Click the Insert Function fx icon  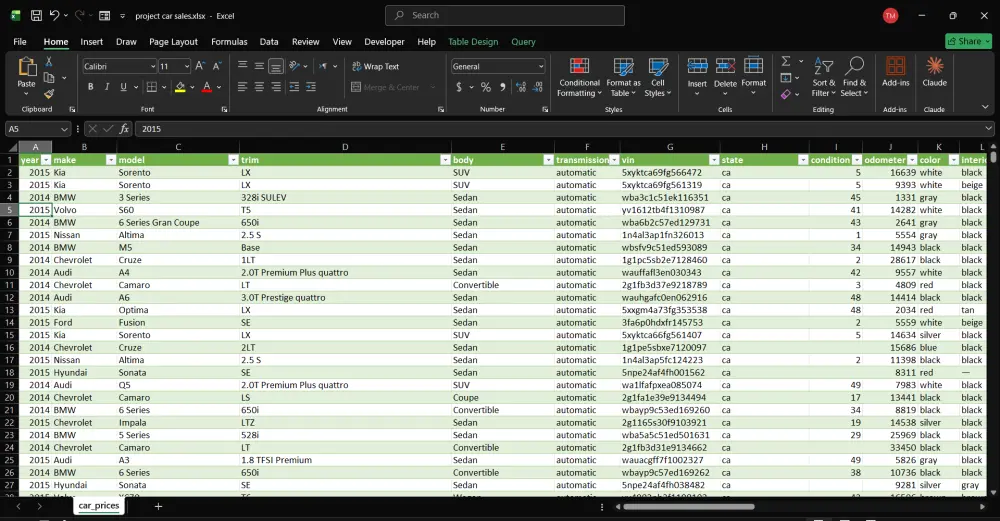point(124,129)
